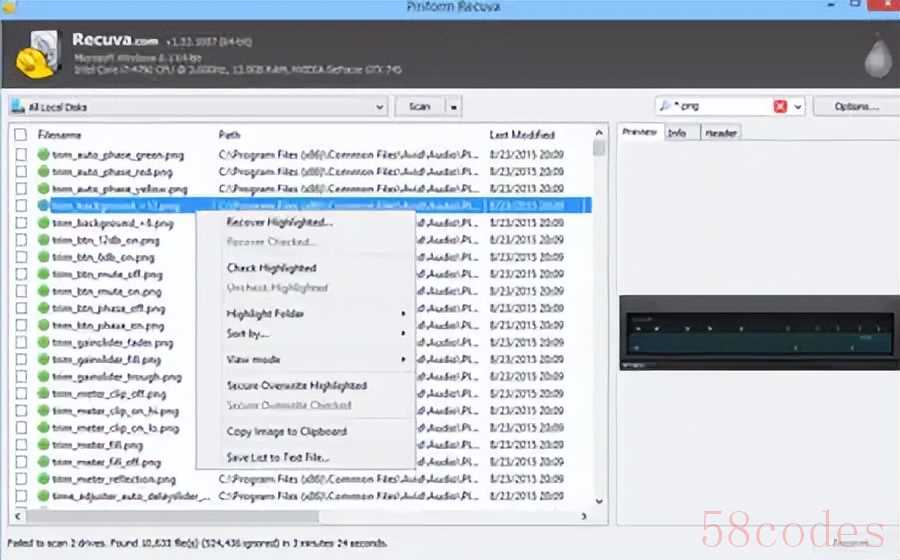Switch to the Header tab
The image size is (900, 560).
(x=720, y=133)
